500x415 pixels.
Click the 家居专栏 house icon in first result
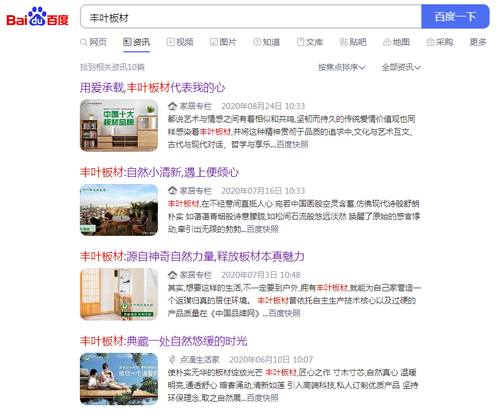pyautogui.click(x=172, y=106)
